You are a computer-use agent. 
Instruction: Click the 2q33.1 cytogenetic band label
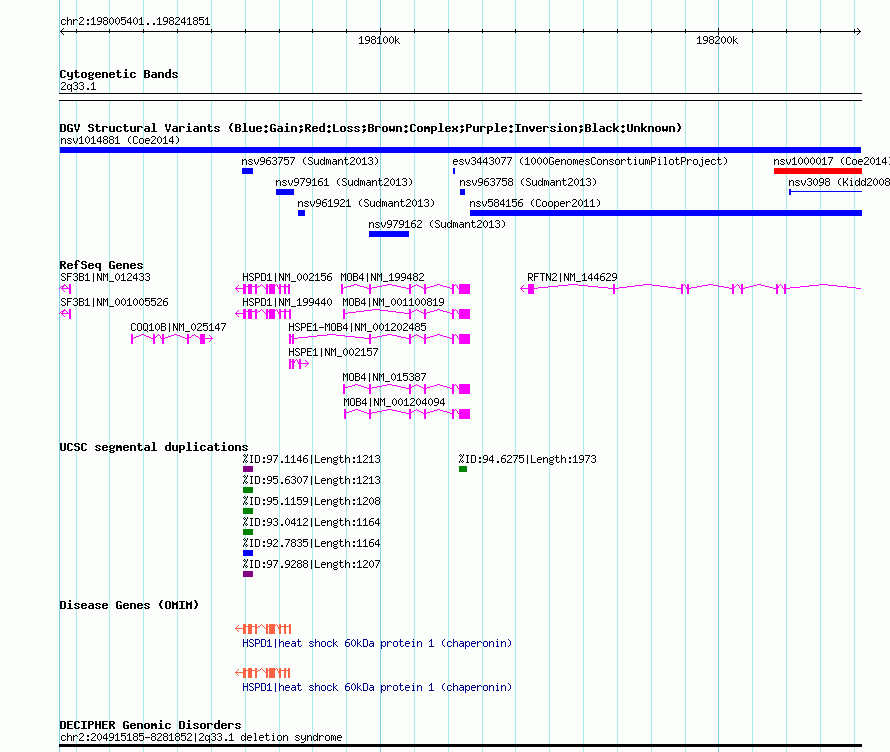pos(78,86)
